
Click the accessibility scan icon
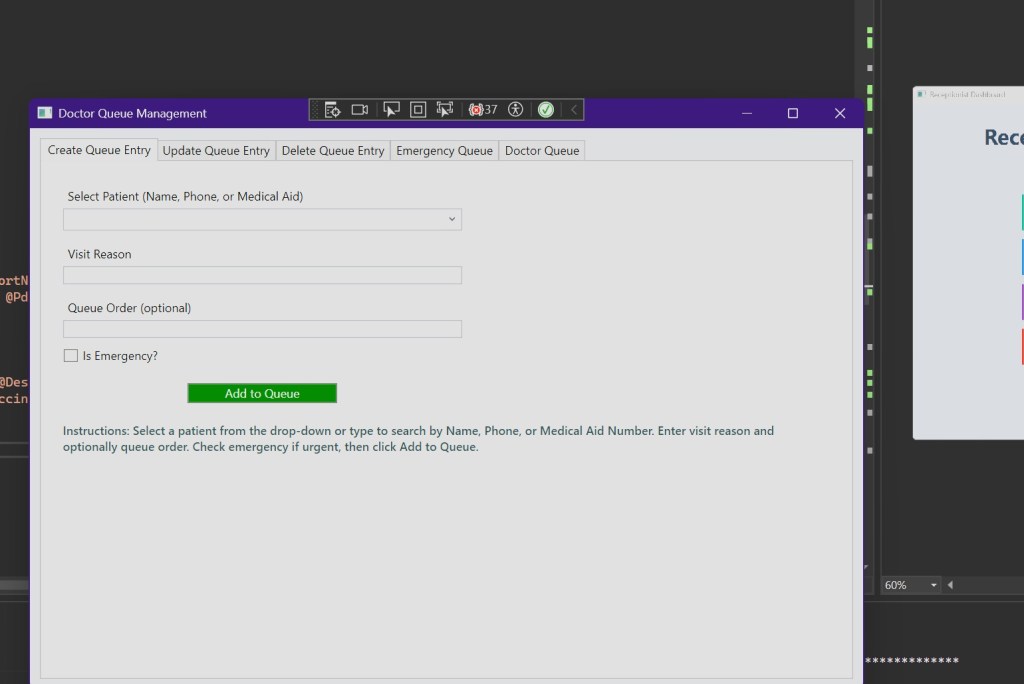point(516,110)
